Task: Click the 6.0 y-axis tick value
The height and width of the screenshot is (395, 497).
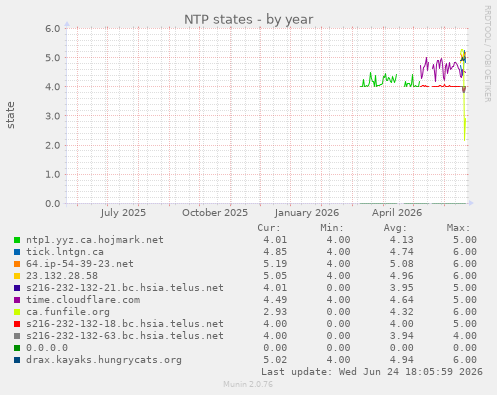Action: pyautogui.click(x=53, y=28)
